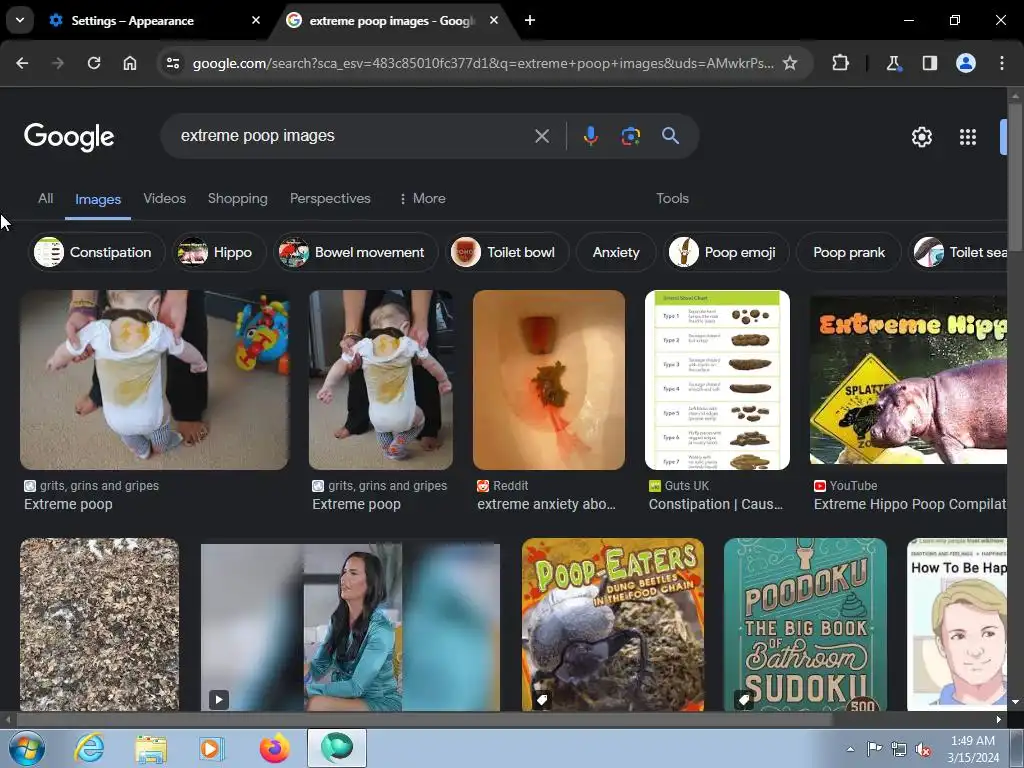This screenshot has height=768, width=1024.
Task: Open the tab search dropdown arrow
Action: [x=20, y=20]
